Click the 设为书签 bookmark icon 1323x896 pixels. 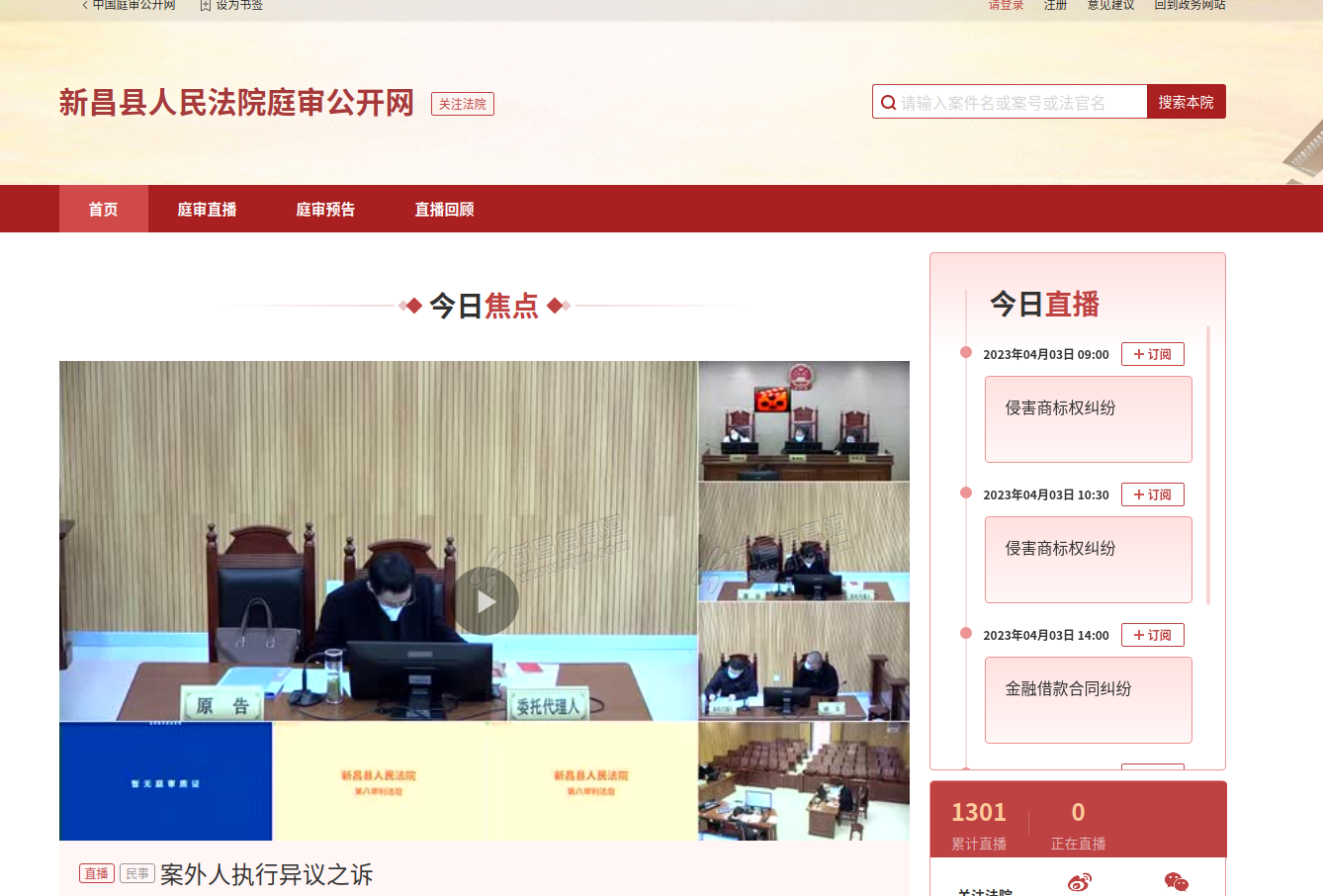tap(206, 5)
